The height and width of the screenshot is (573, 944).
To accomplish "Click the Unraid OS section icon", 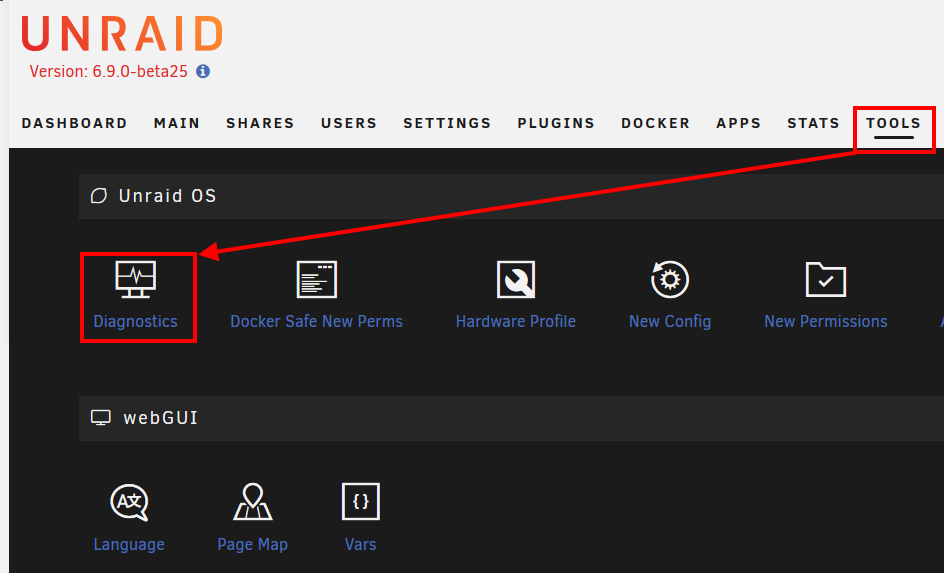I will pyautogui.click(x=99, y=196).
